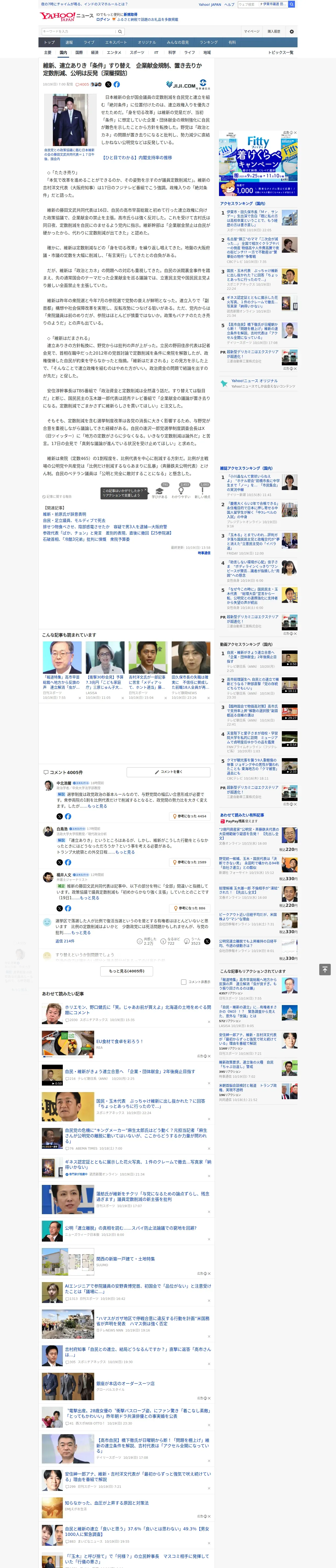Close the Fitty advertisement banner

[295, 133]
